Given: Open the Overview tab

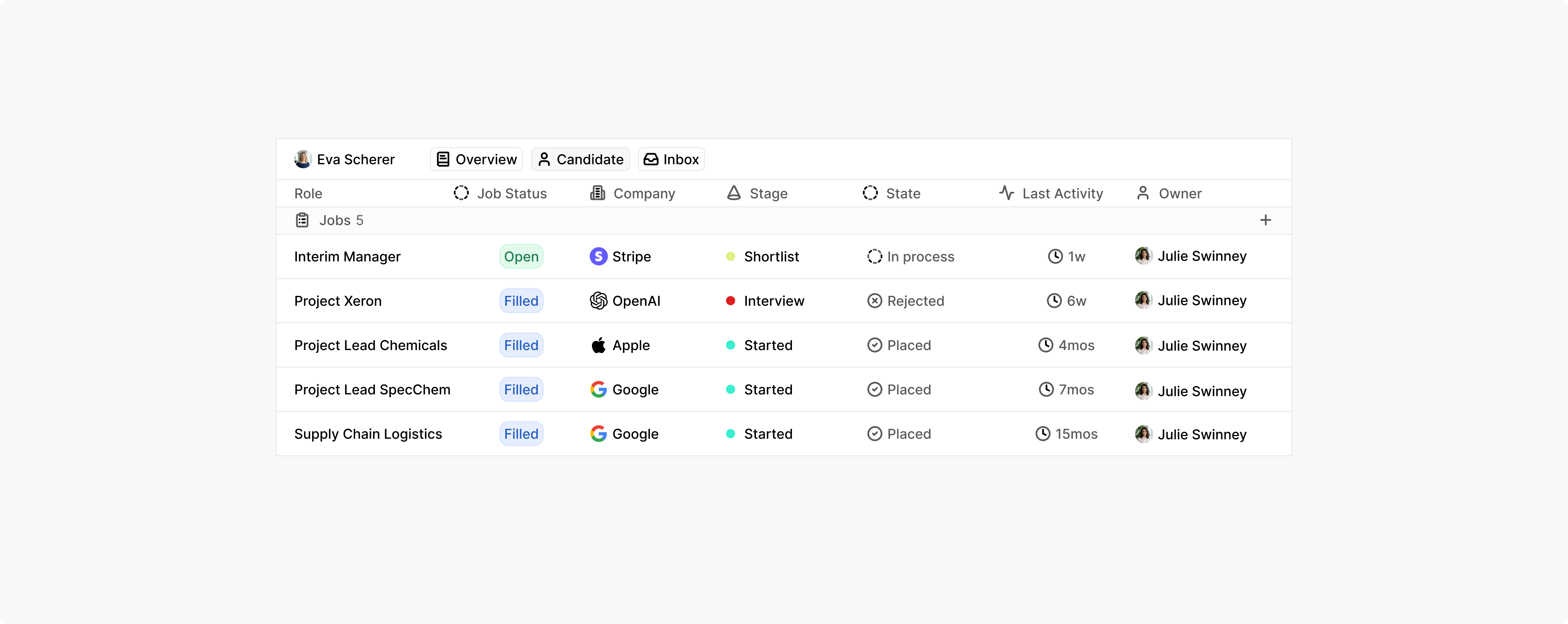Looking at the screenshot, I should coord(476,159).
